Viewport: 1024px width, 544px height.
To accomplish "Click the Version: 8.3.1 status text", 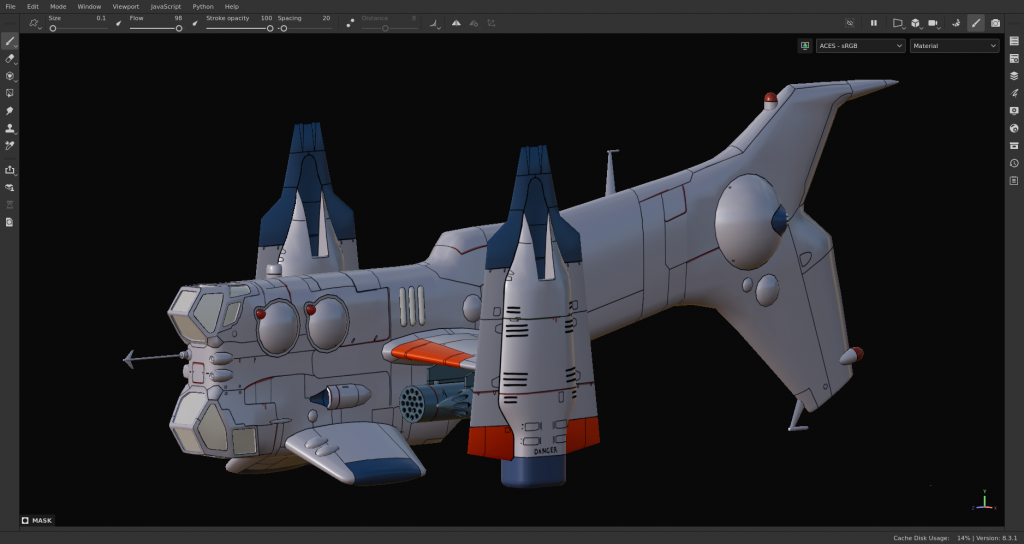I will [997, 537].
